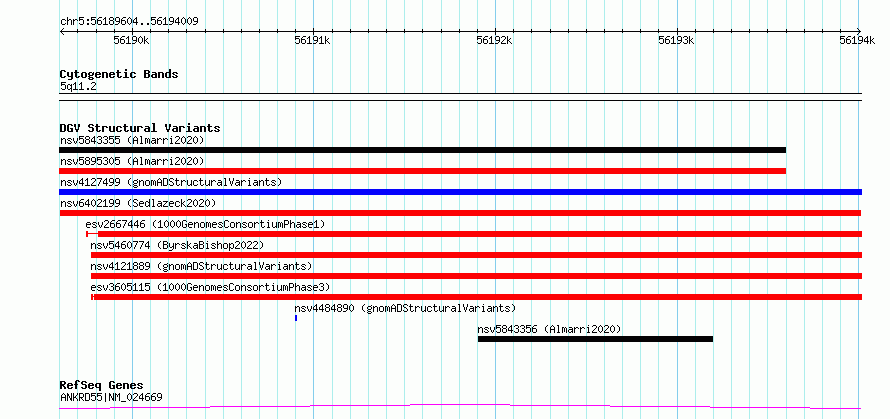Open label nsv4121889 (gnomADStructuralVariants)
Viewport: 890px width, 419px height.
tap(201, 266)
